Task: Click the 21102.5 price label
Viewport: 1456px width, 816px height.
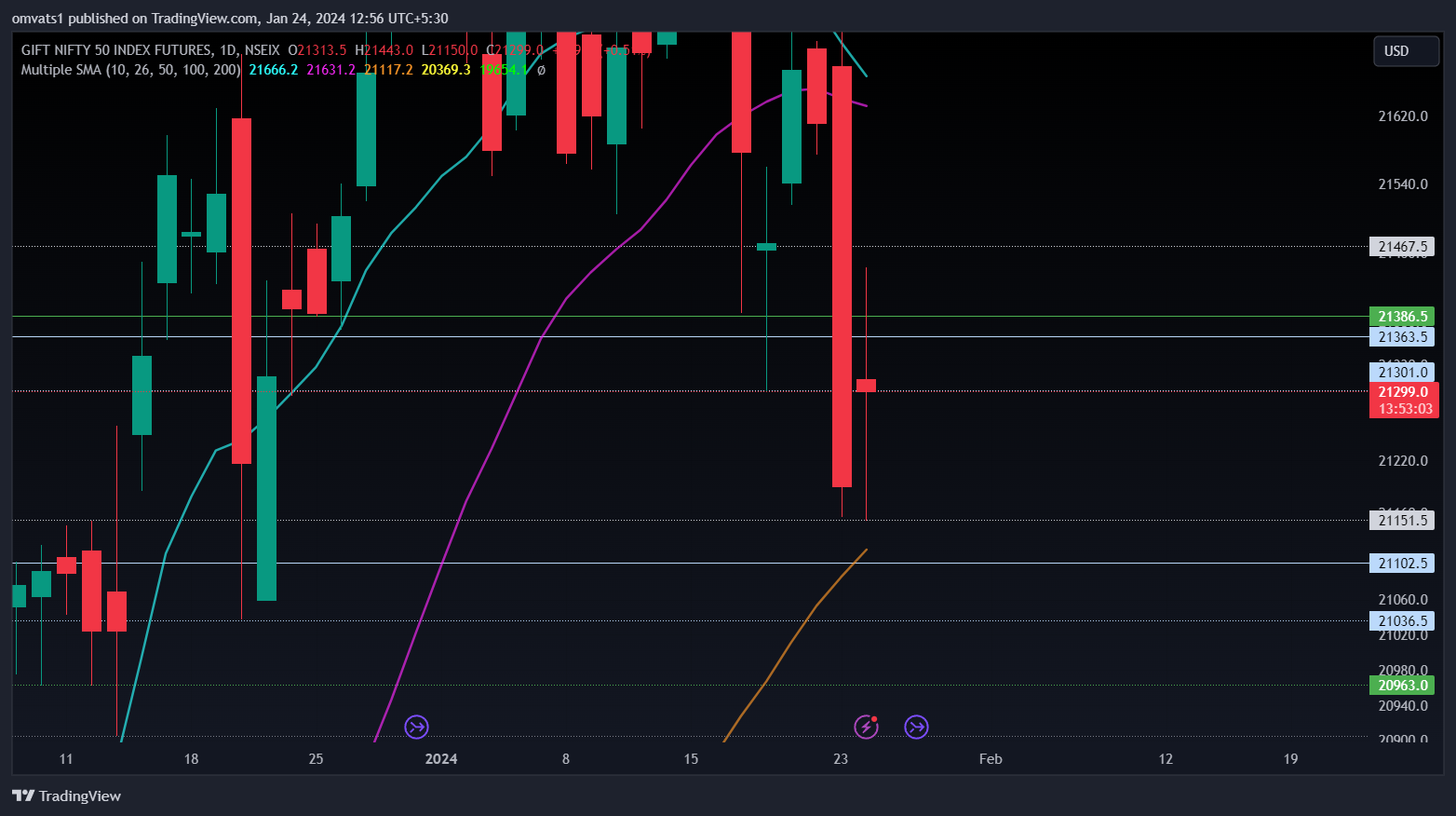Action: [x=1402, y=564]
